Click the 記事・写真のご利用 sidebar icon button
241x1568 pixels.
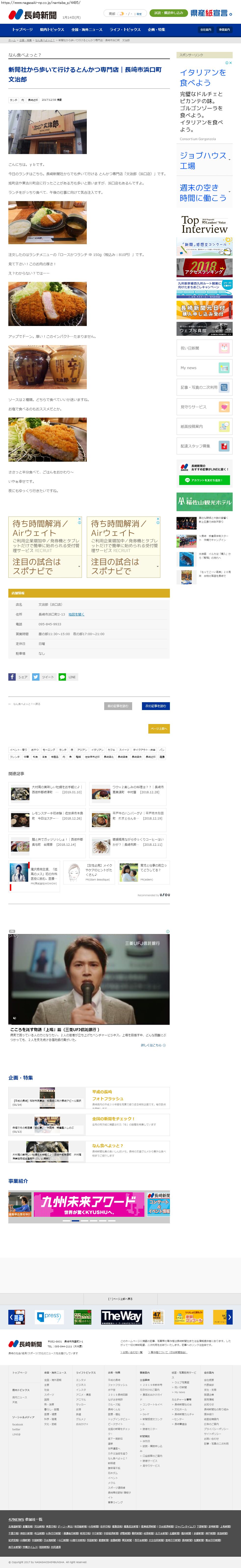pos(204,387)
